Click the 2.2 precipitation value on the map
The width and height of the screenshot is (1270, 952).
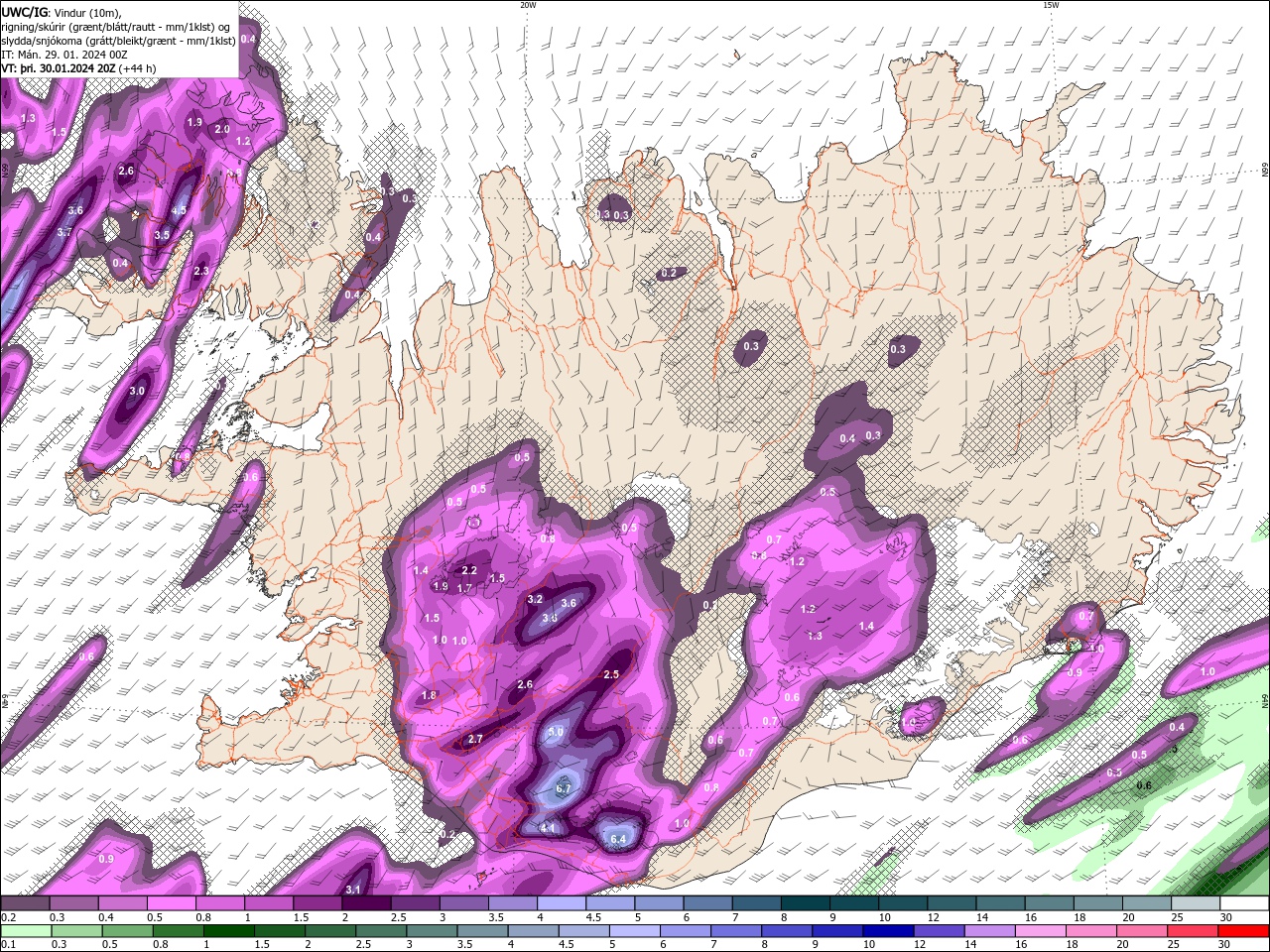tap(469, 570)
